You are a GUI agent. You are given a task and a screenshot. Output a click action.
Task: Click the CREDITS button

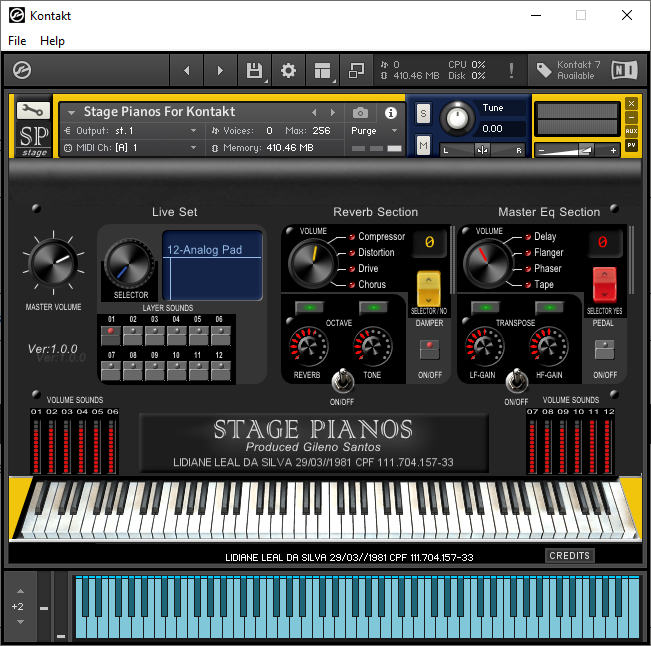click(x=569, y=555)
